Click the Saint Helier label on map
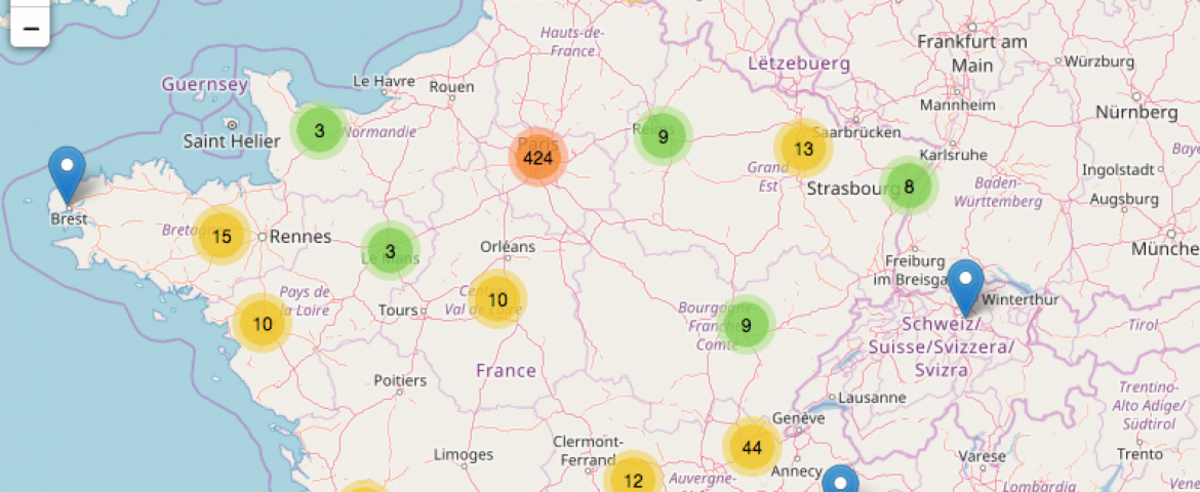 pyautogui.click(x=231, y=142)
